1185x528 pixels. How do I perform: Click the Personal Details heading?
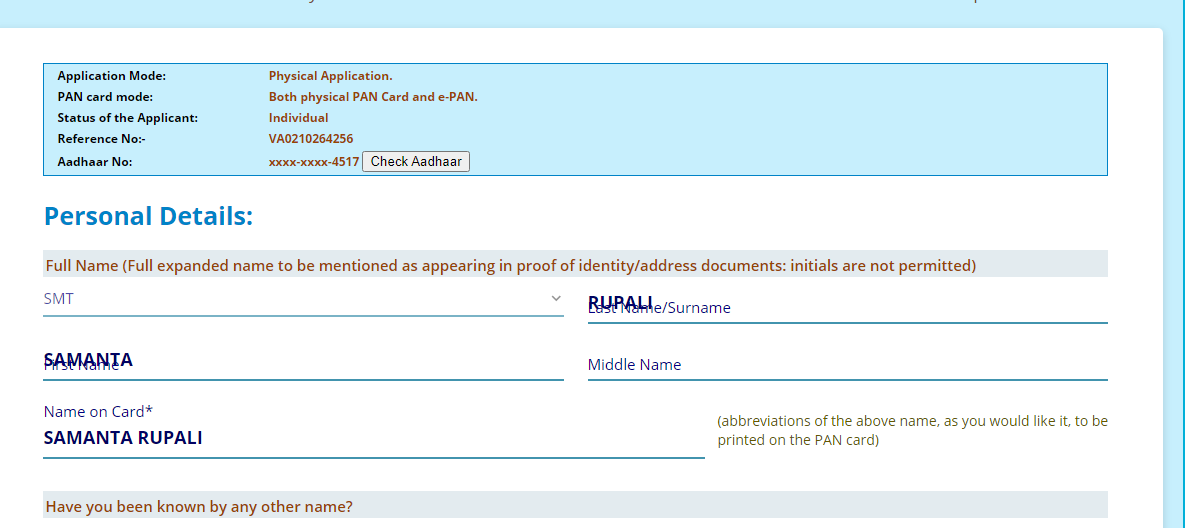coord(148,216)
